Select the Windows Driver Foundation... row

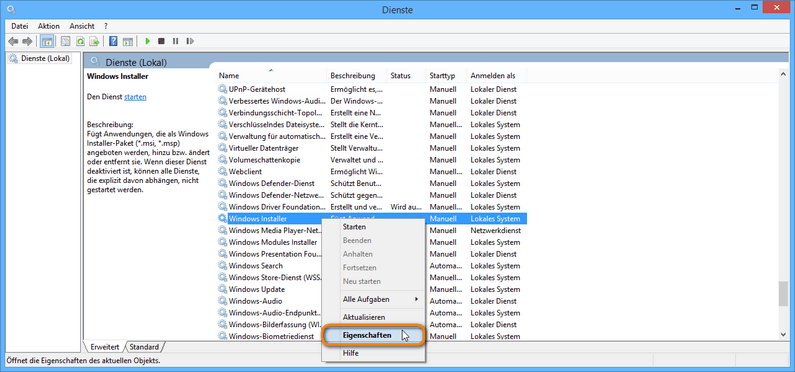372,207
